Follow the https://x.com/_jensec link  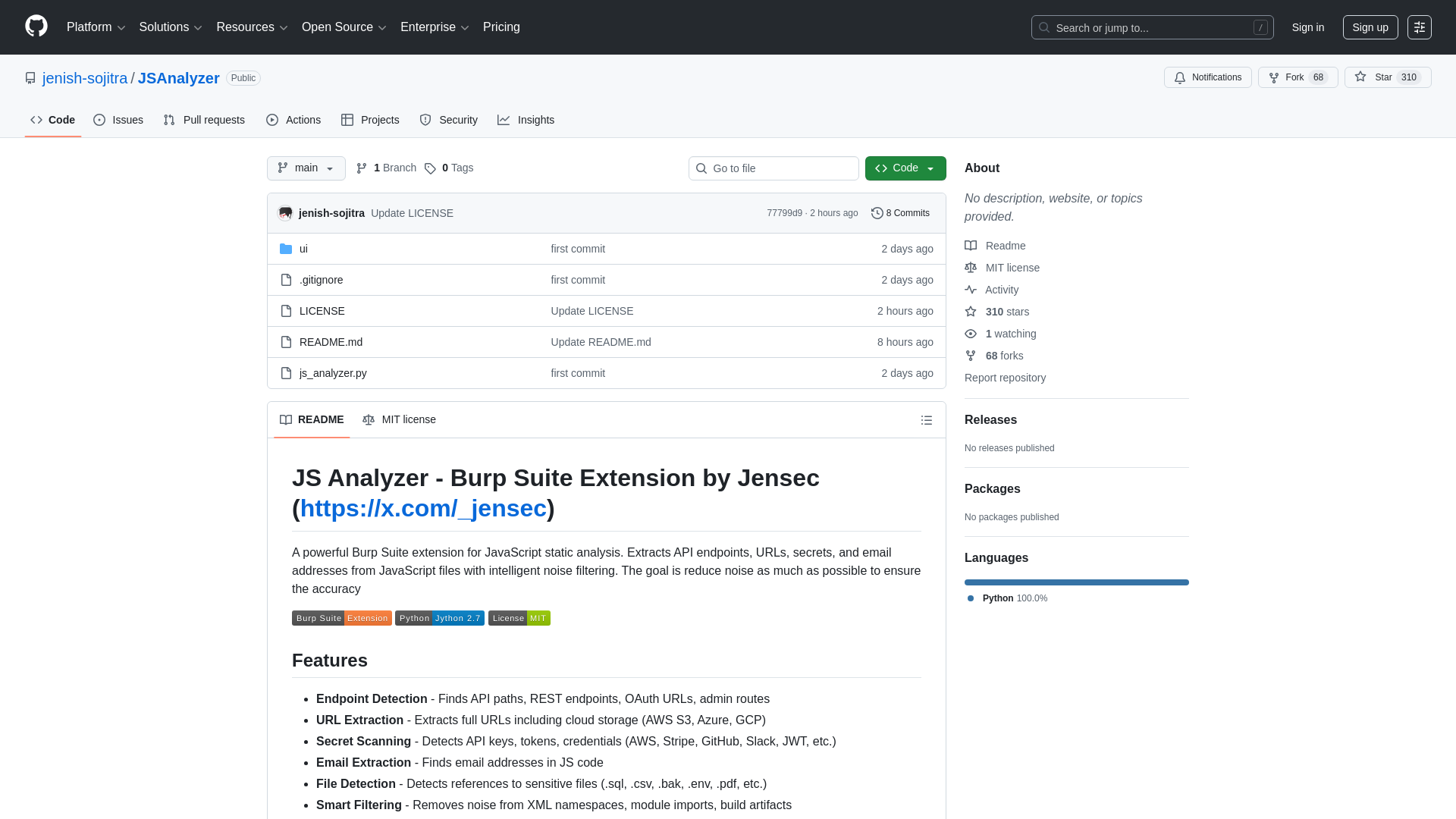point(425,508)
